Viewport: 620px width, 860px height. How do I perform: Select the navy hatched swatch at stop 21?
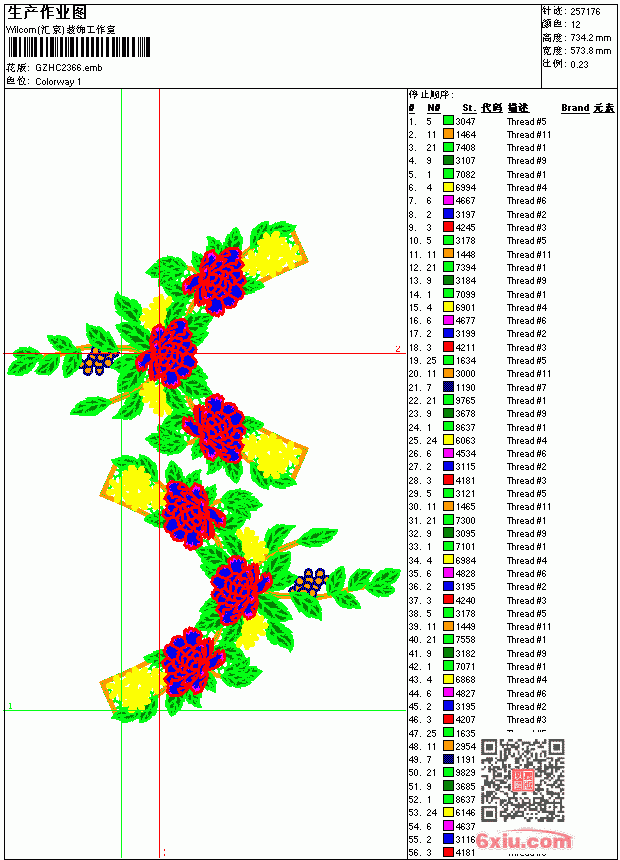click(448, 387)
